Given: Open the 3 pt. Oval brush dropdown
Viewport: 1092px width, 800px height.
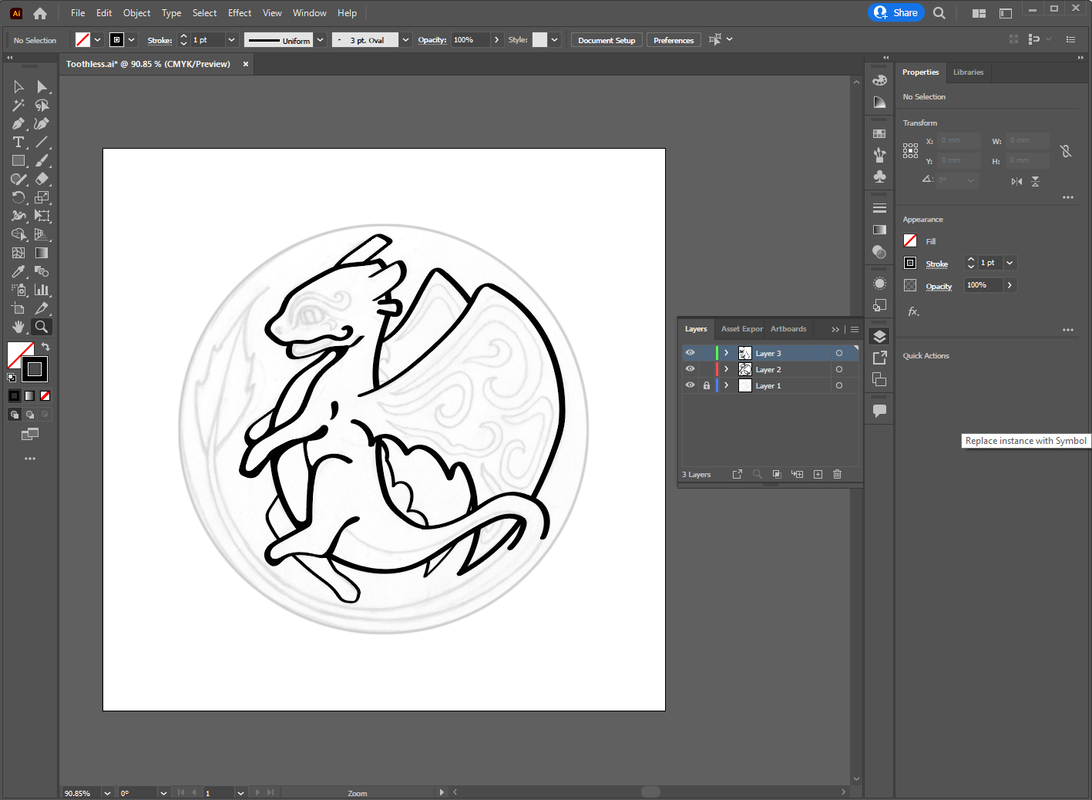Looking at the screenshot, I should [x=405, y=40].
